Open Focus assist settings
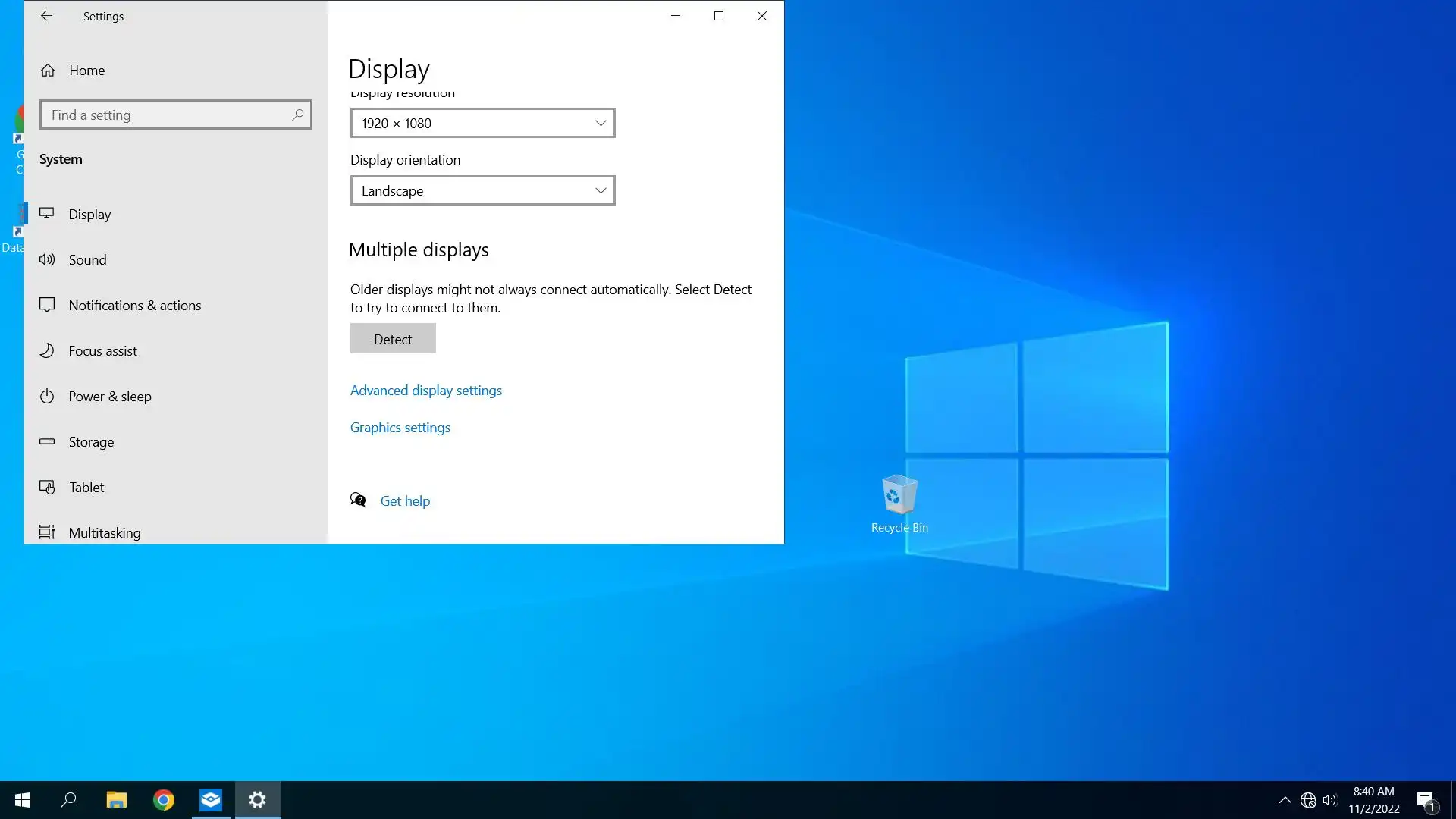Viewport: 1456px width, 819px height. pyautogui.click(x=102, y=351)
